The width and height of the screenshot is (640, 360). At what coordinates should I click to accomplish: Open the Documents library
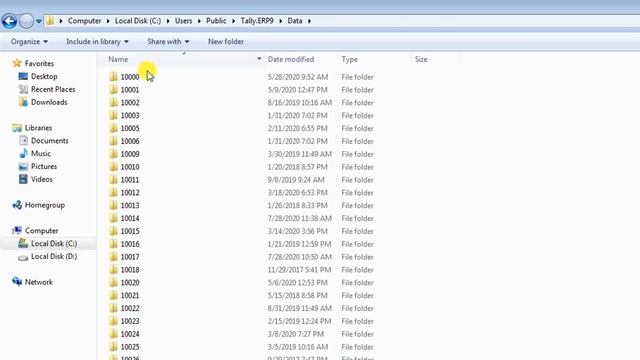click(50, 141)
